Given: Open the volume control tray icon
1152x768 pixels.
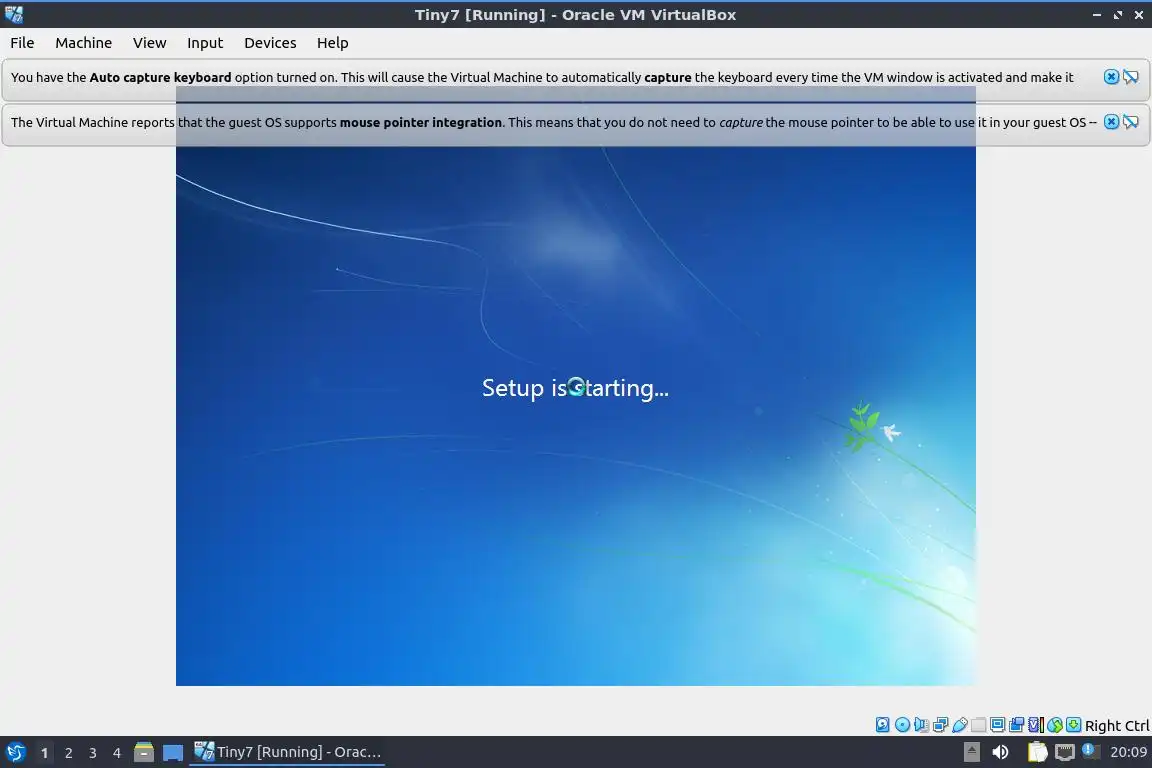Looking at the screenshot, I should click(1000, 752).
